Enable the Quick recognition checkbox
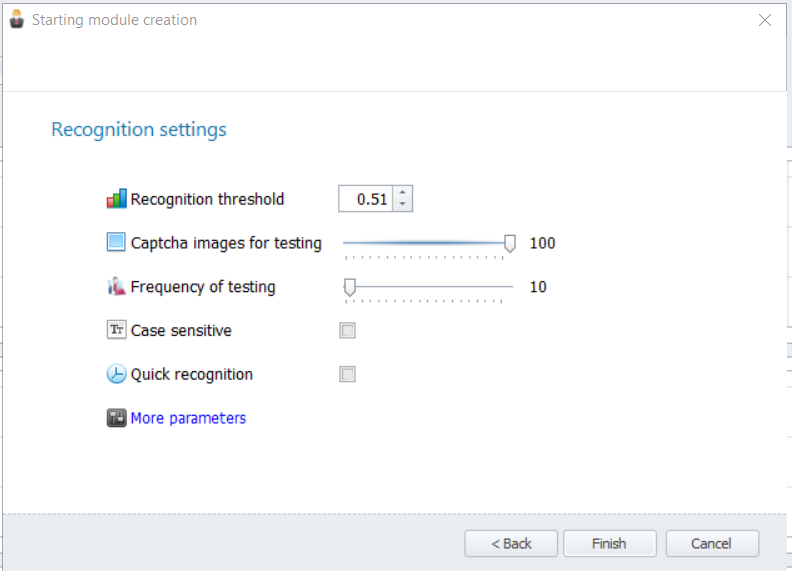 pyautogui.click(x=348, y=374)
